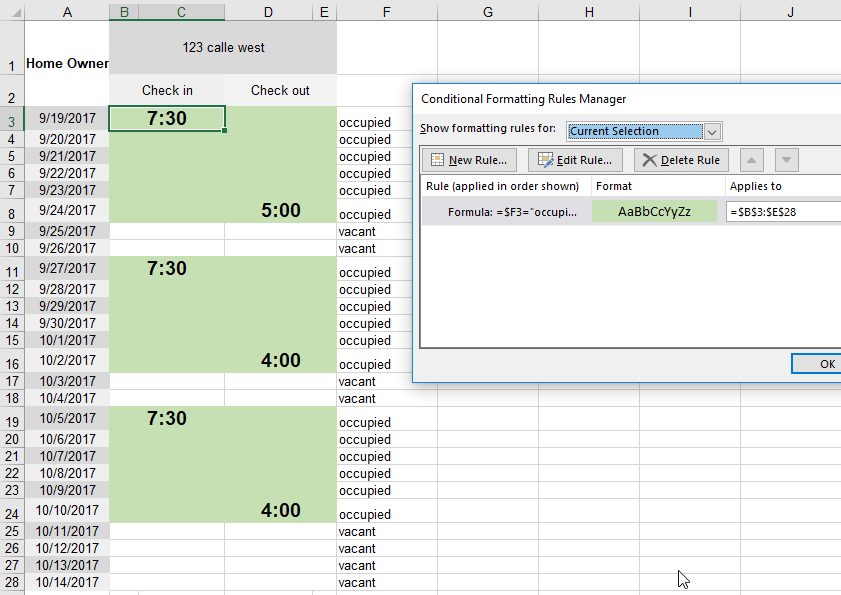Click the Home Owner cell
The width and height of the screenshot is (841, 595).
[x=67, y=63]
